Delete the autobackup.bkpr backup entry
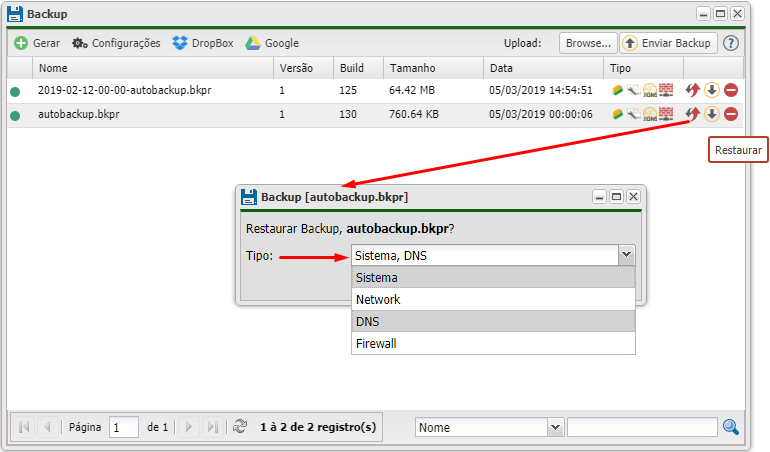 [x=731, y=115]
